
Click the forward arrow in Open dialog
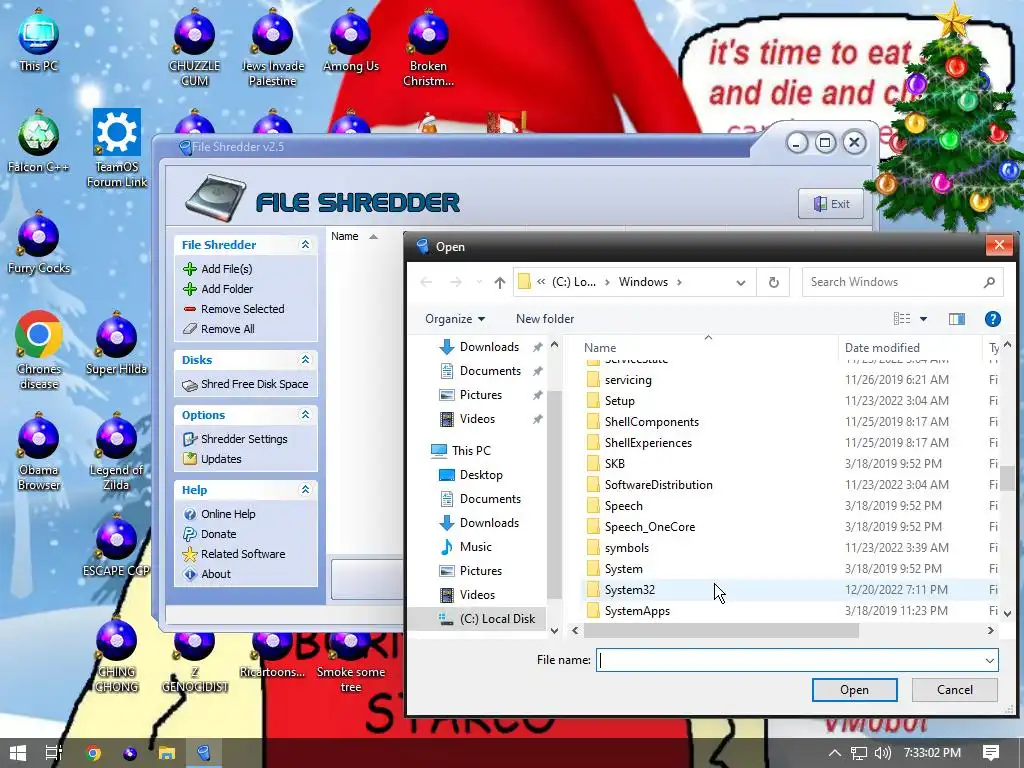[x=456, y=282]
